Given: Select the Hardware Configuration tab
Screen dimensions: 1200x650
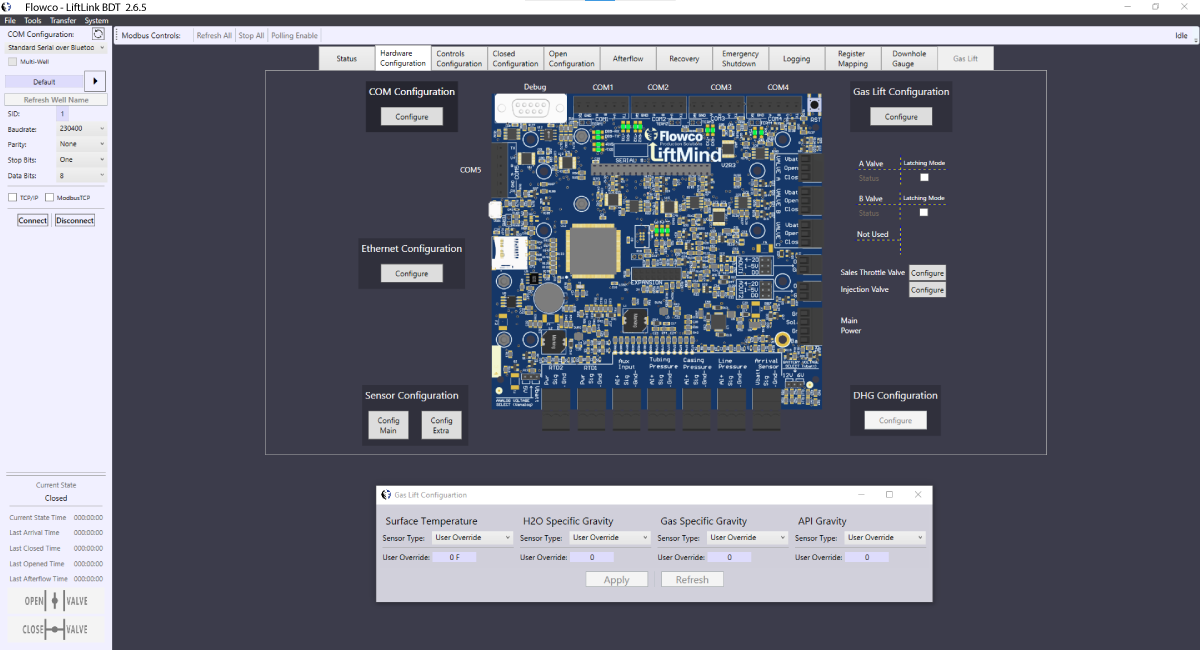Looking at the screenshot, I should click(x=403, y=58).
